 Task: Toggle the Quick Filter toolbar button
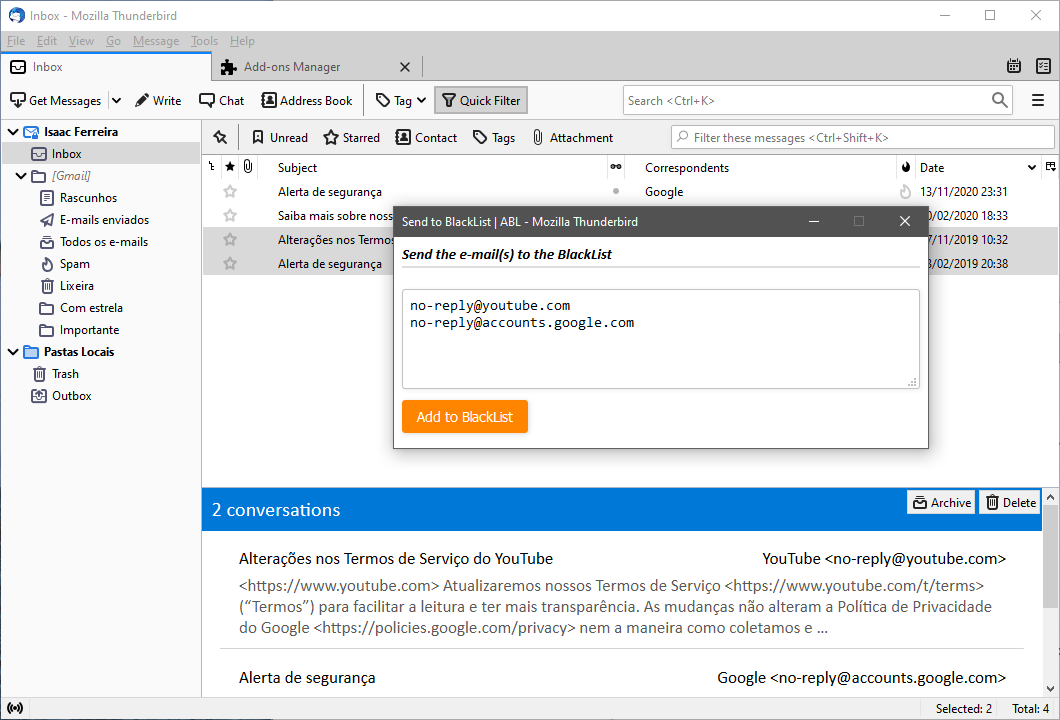pos(481,101)
